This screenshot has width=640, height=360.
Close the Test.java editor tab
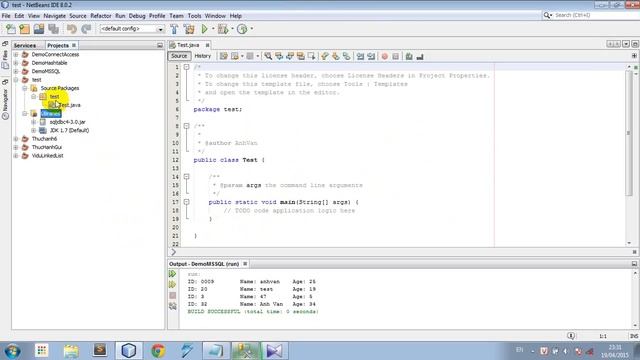(207, 45)
